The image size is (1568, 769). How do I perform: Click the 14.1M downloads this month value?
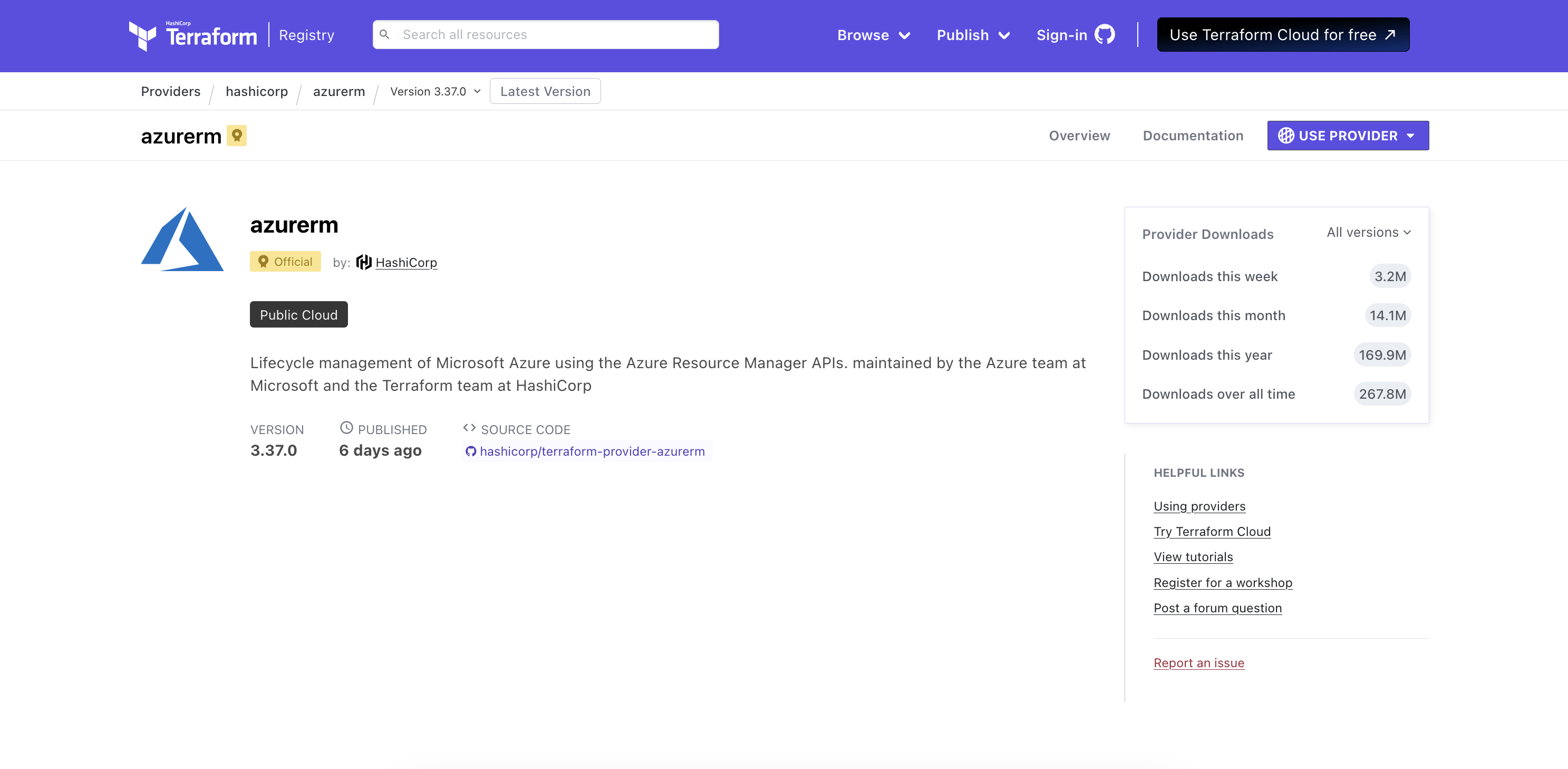(x=1388, y=315)
